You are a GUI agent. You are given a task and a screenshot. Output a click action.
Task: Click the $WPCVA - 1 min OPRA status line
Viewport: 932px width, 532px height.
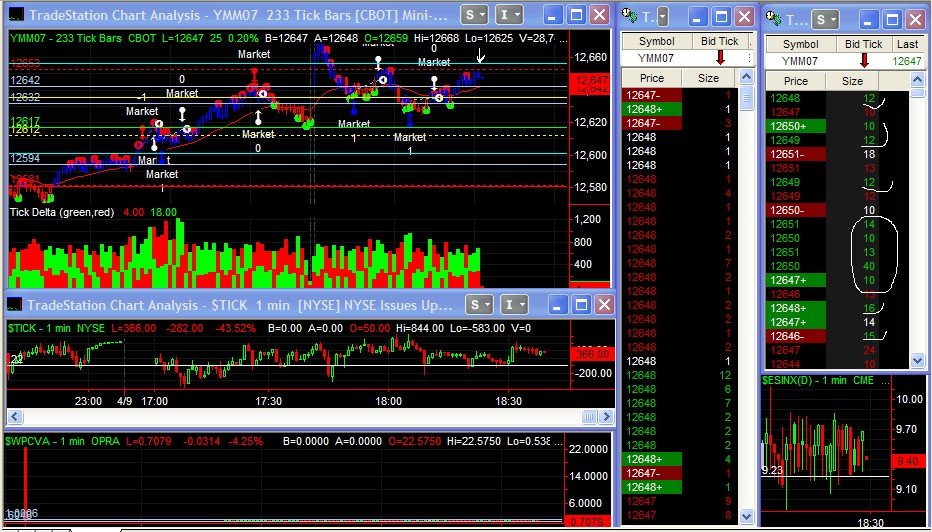(284, 441)
